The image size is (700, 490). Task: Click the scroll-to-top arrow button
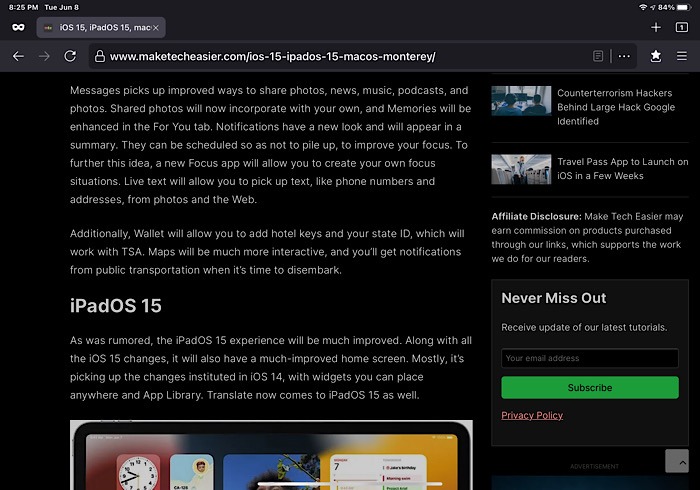677,461
